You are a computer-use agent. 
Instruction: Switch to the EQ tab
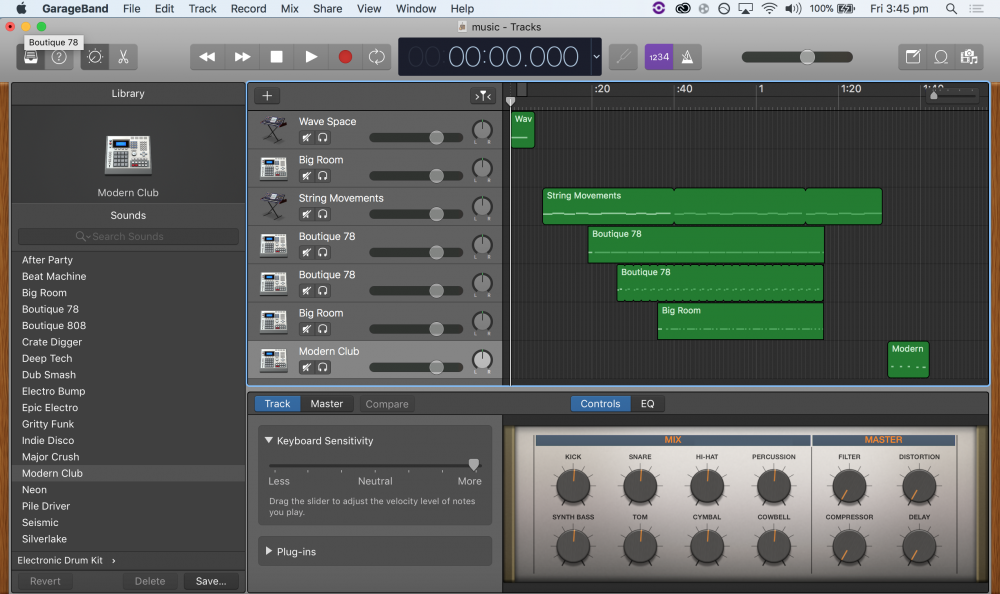tap(647, 404)
